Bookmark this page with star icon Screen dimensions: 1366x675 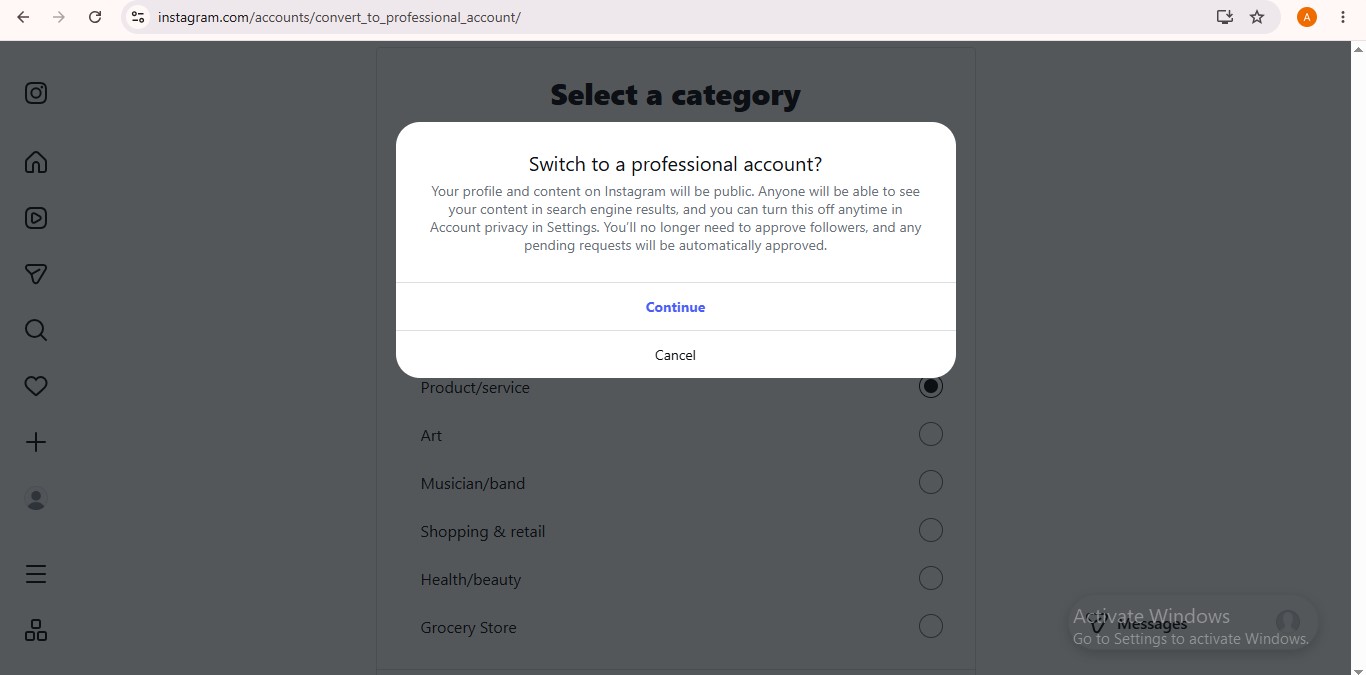(1257, 17)
